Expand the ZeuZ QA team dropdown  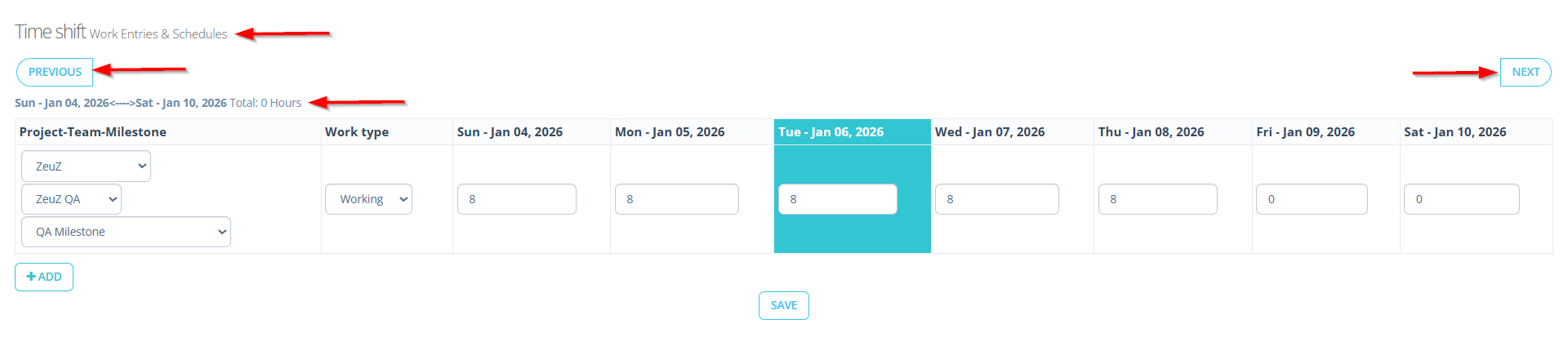pyautogui.click(x=71, y=199)
